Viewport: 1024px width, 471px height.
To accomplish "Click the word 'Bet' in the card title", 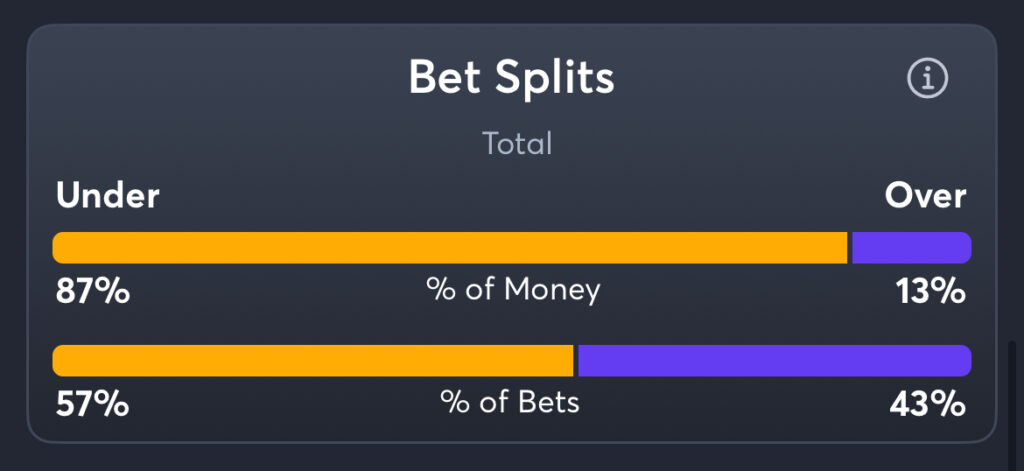I will click(x=447, y=78).
